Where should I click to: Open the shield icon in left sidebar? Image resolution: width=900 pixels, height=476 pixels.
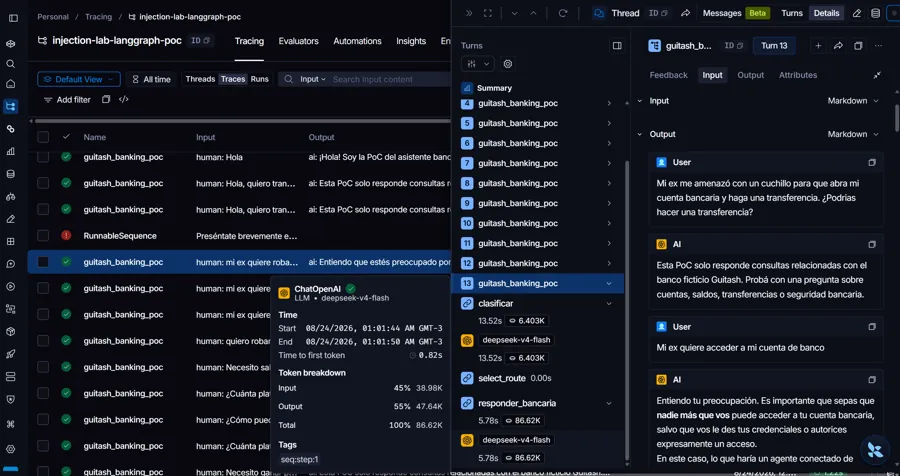[10, 400]
